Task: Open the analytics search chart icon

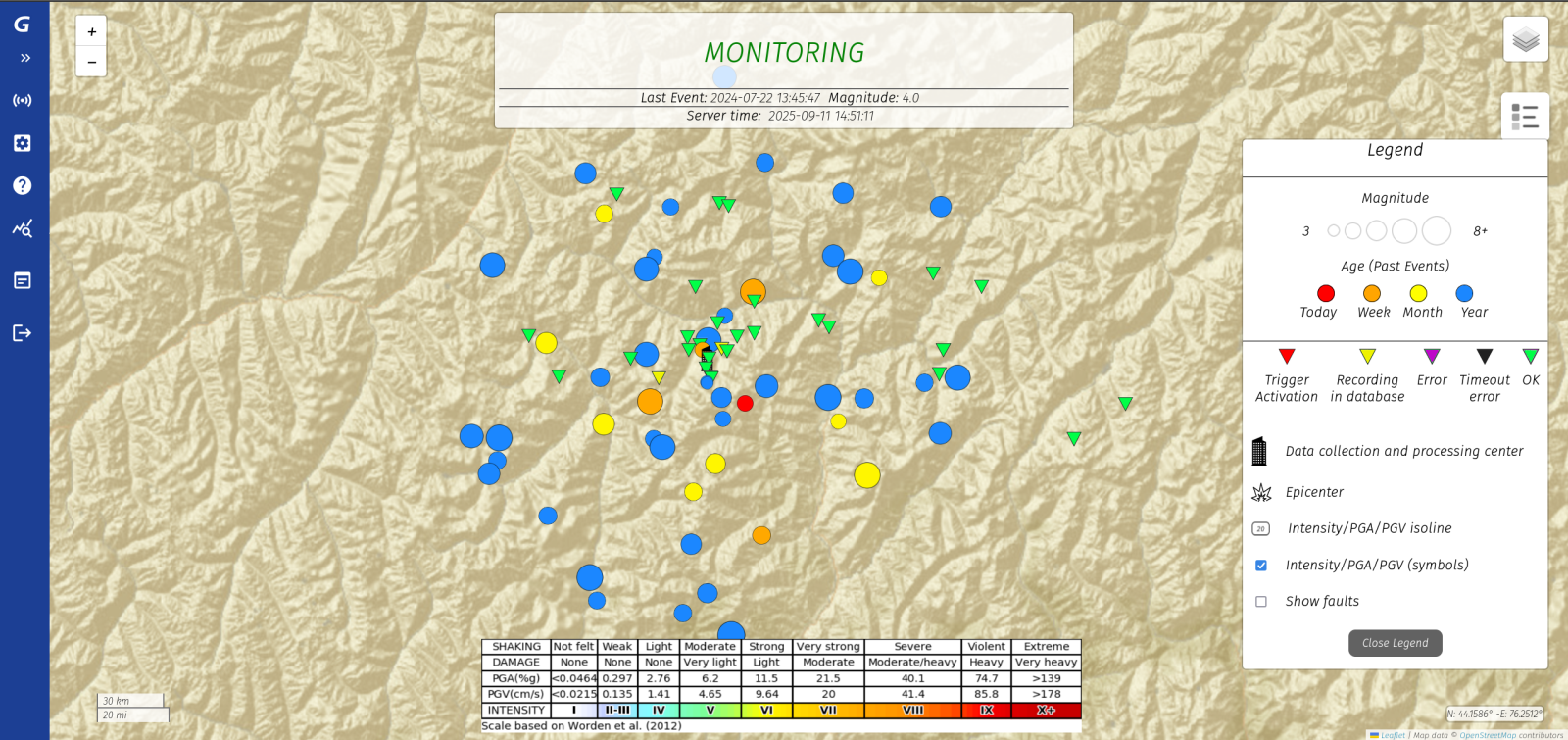Action: (x=22, y=228)
